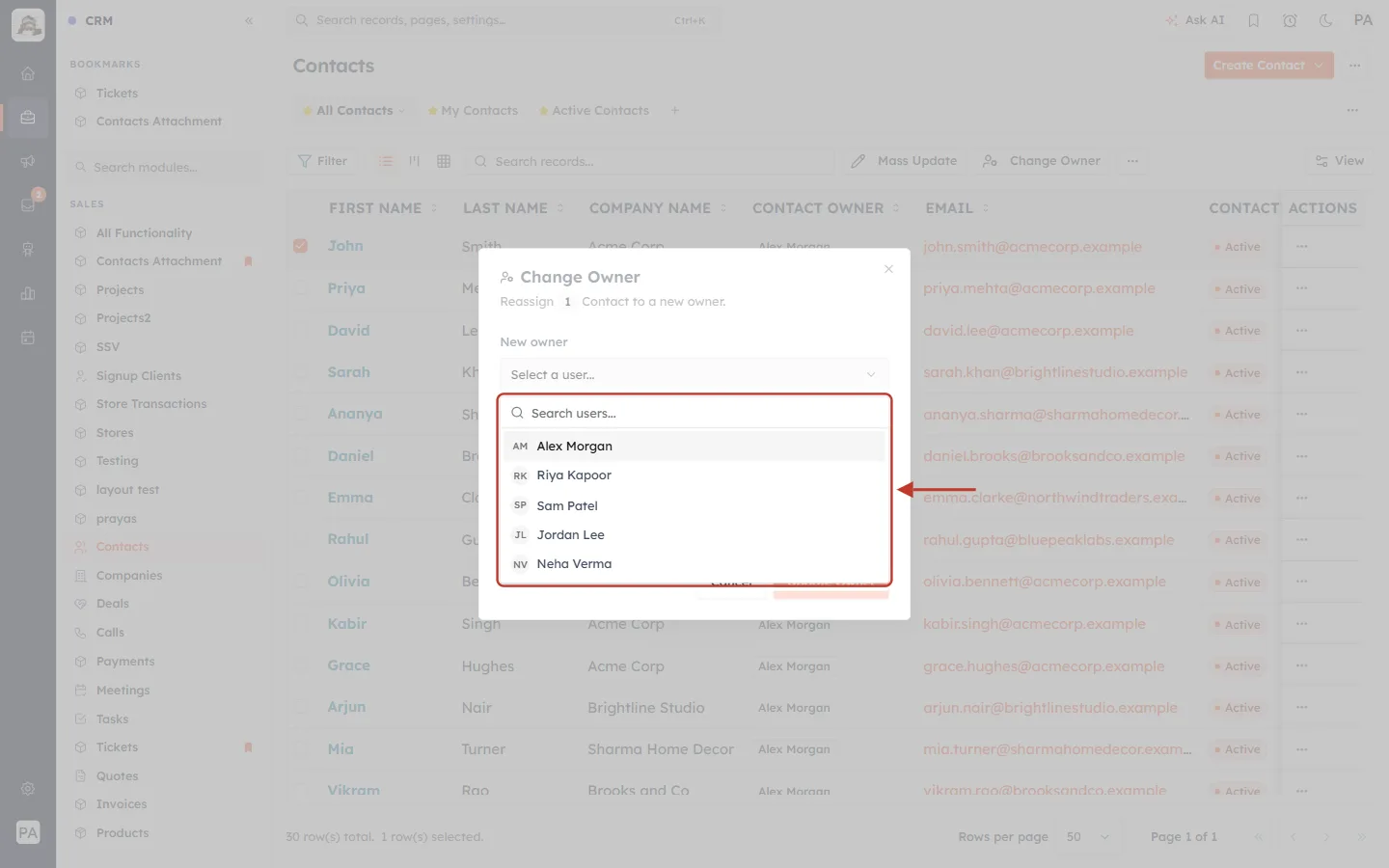Screen dimensions: 1389x868
Task: Click the Filter button
Action: coord(323,161)
